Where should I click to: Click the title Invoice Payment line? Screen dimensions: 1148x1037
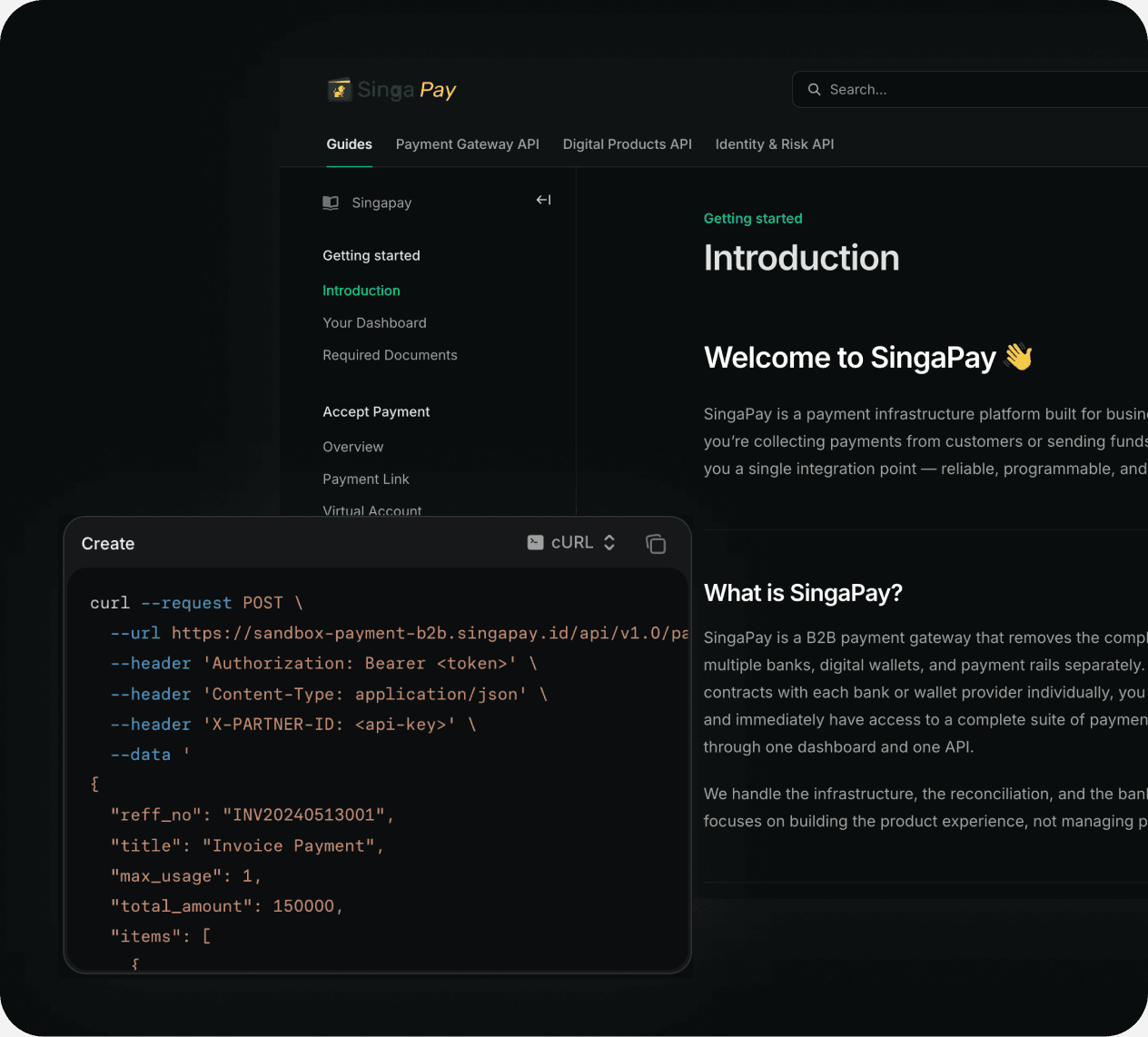pyautogui.click(x=247, y=845)
